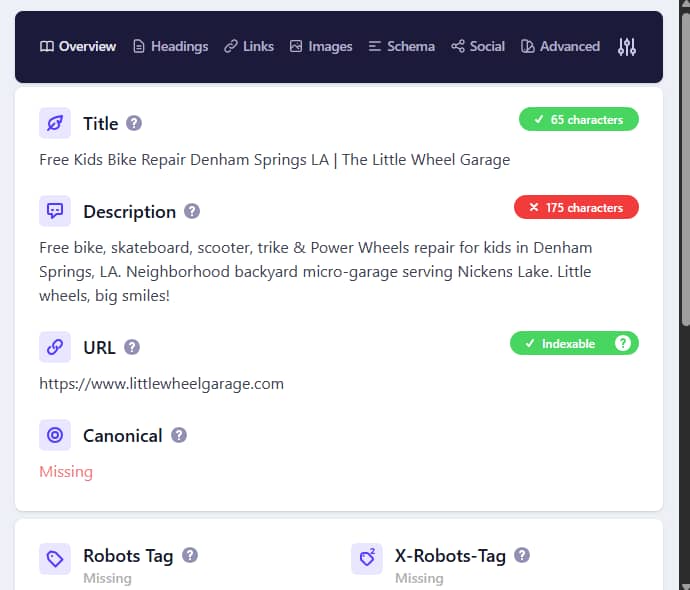Click the Title rocket icon
690x590 pixels.
pos(55,123)
